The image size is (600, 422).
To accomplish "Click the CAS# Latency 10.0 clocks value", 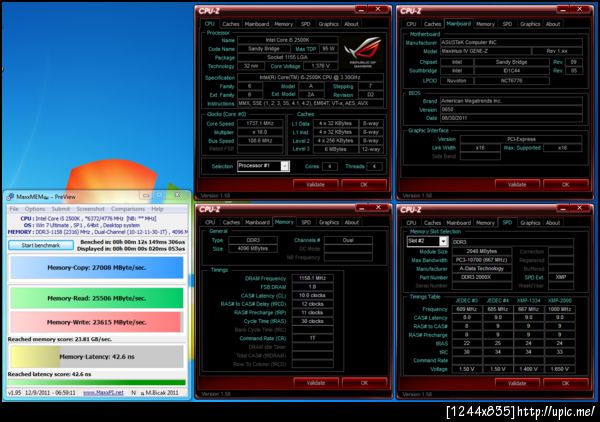I will (x=312, y=295).
